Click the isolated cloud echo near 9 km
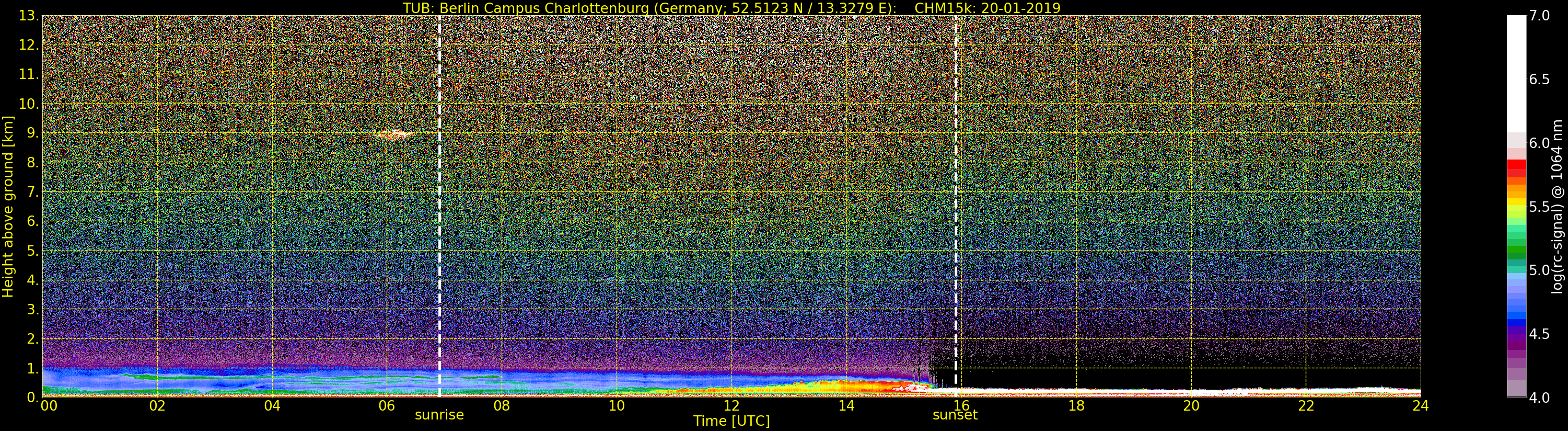The image size is (1568, 431). tap(394, 135)
